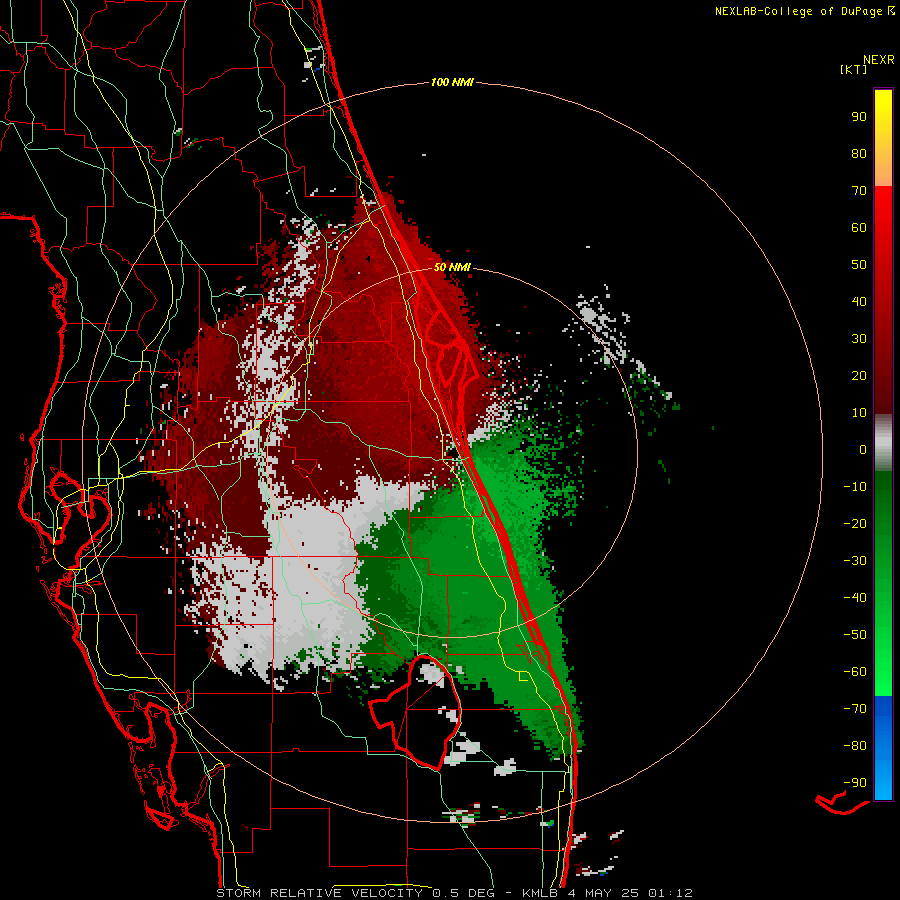Image resolution: width=900 pixels, height=900 pixels.
Task: Click the blue bottom segment of the color bar
Action: (x=883, y=748)
